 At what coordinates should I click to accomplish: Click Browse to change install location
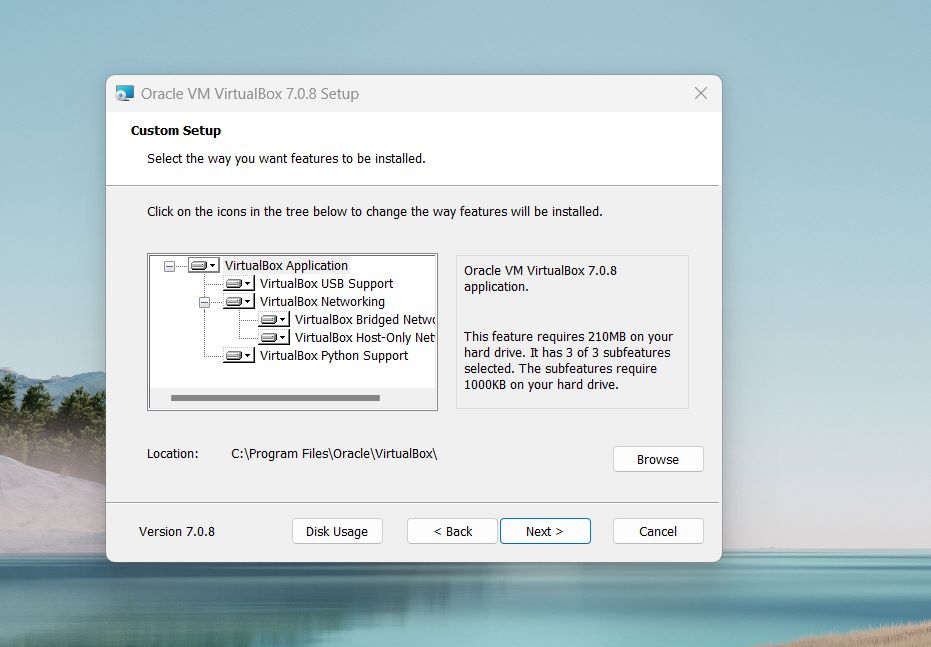(x=658, y=459)
